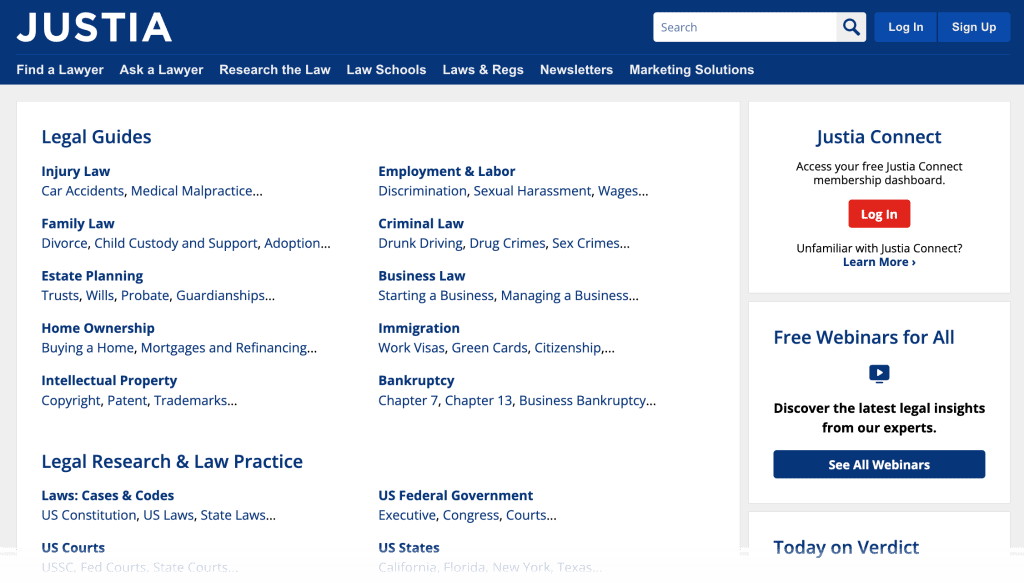Screen dimensions: 1024x583
Task: Open the Home Ownership guide
Action: 98,328
